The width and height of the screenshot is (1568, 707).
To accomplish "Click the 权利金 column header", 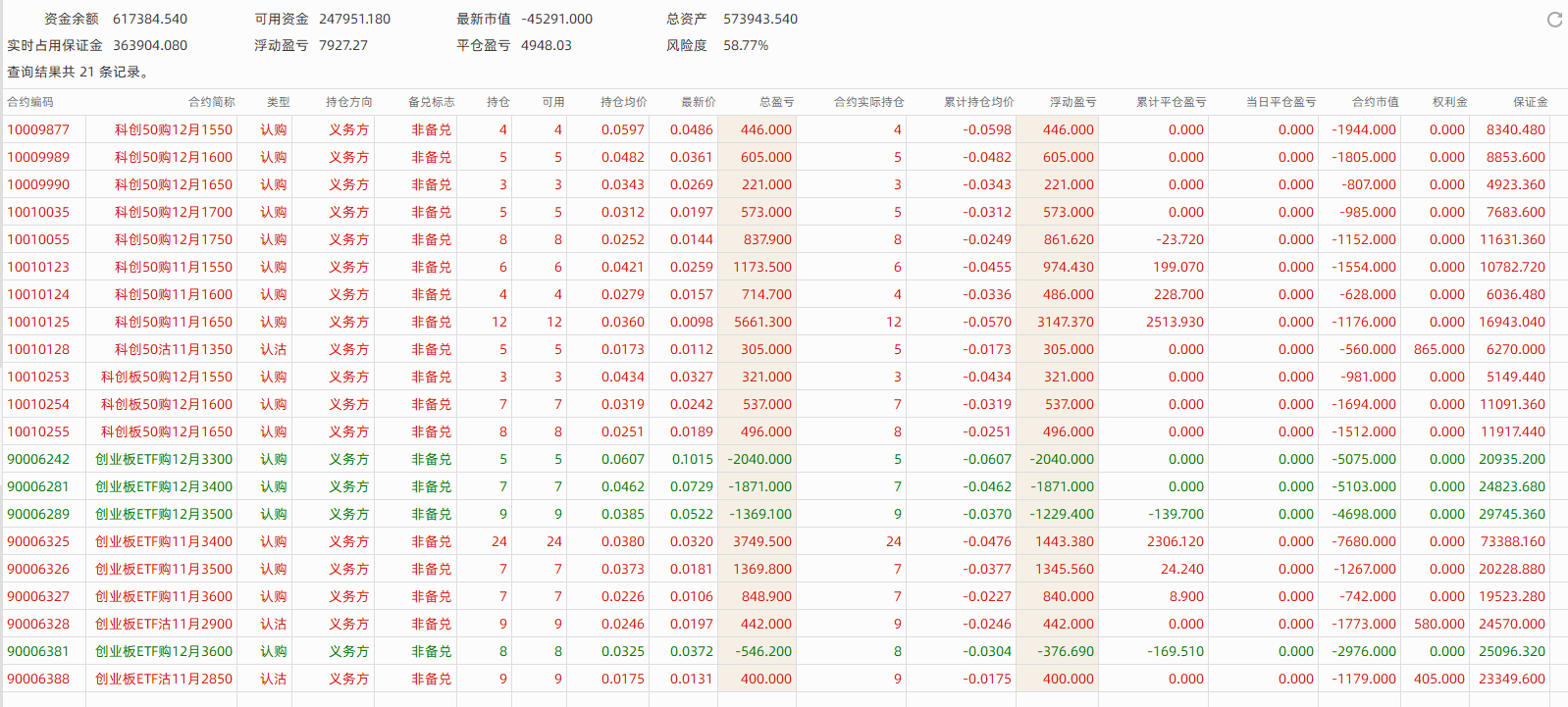I will [1449, 102].
